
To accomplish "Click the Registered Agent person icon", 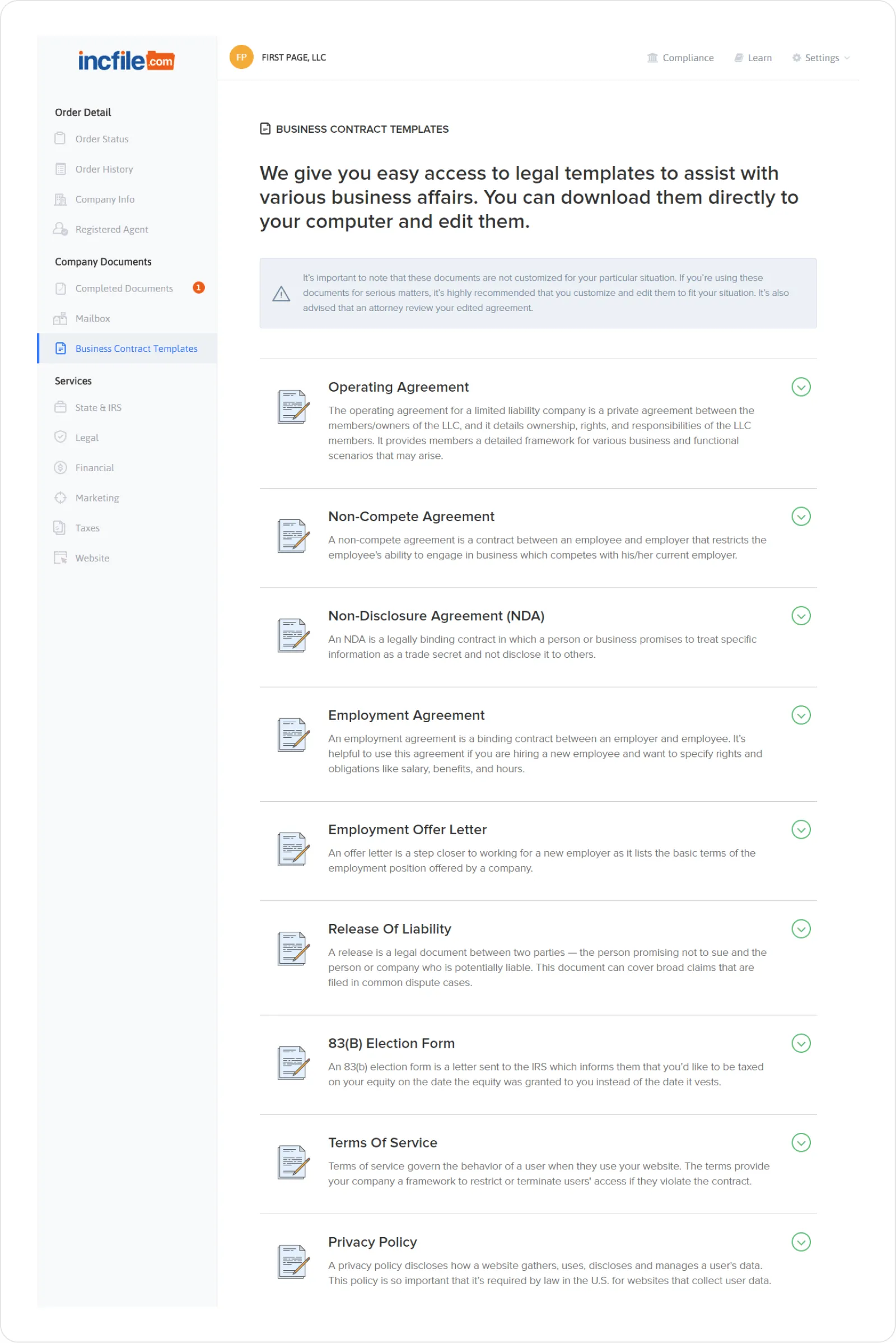I will (60, 229).
